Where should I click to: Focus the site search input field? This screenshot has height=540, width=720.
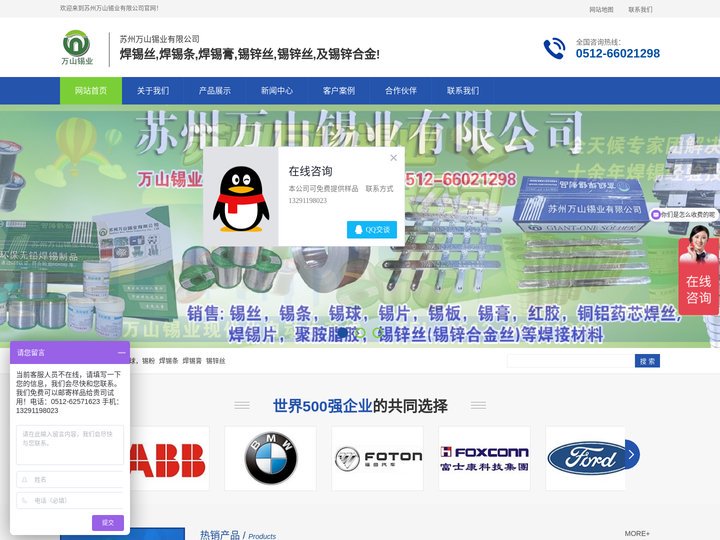click(571, 361)
